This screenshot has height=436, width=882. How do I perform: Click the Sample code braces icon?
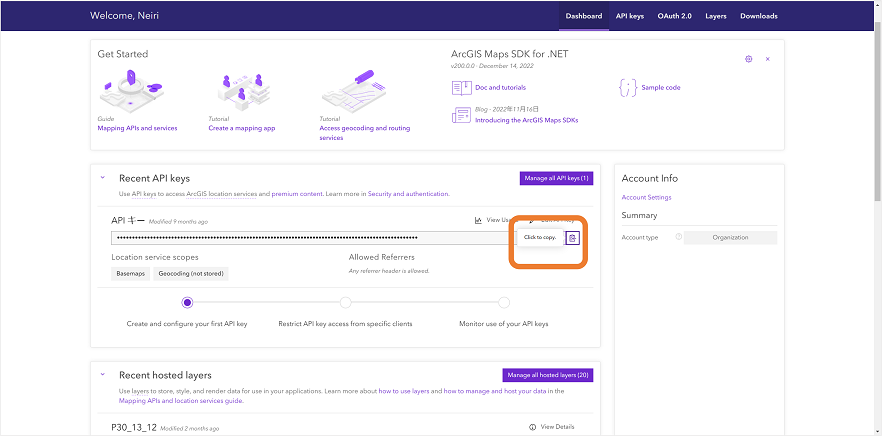tap(628, 88)
